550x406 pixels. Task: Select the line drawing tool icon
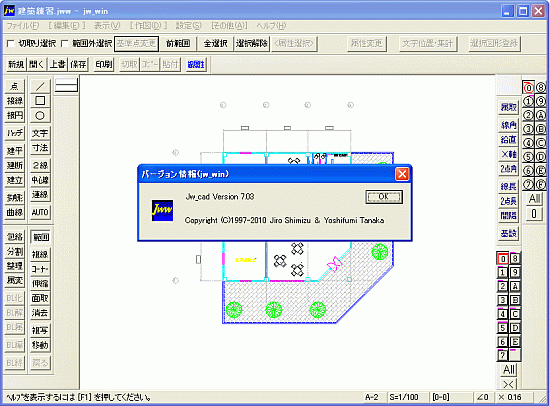pyautogui.click(x=40, y=86)
